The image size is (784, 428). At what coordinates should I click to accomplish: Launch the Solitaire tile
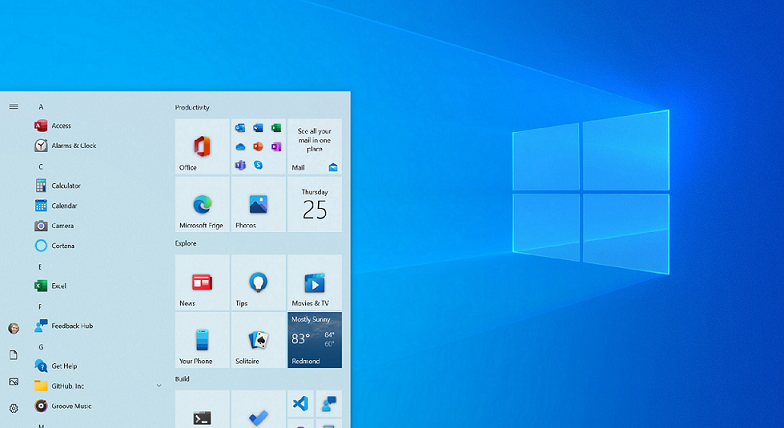click(x=258, y=340)
